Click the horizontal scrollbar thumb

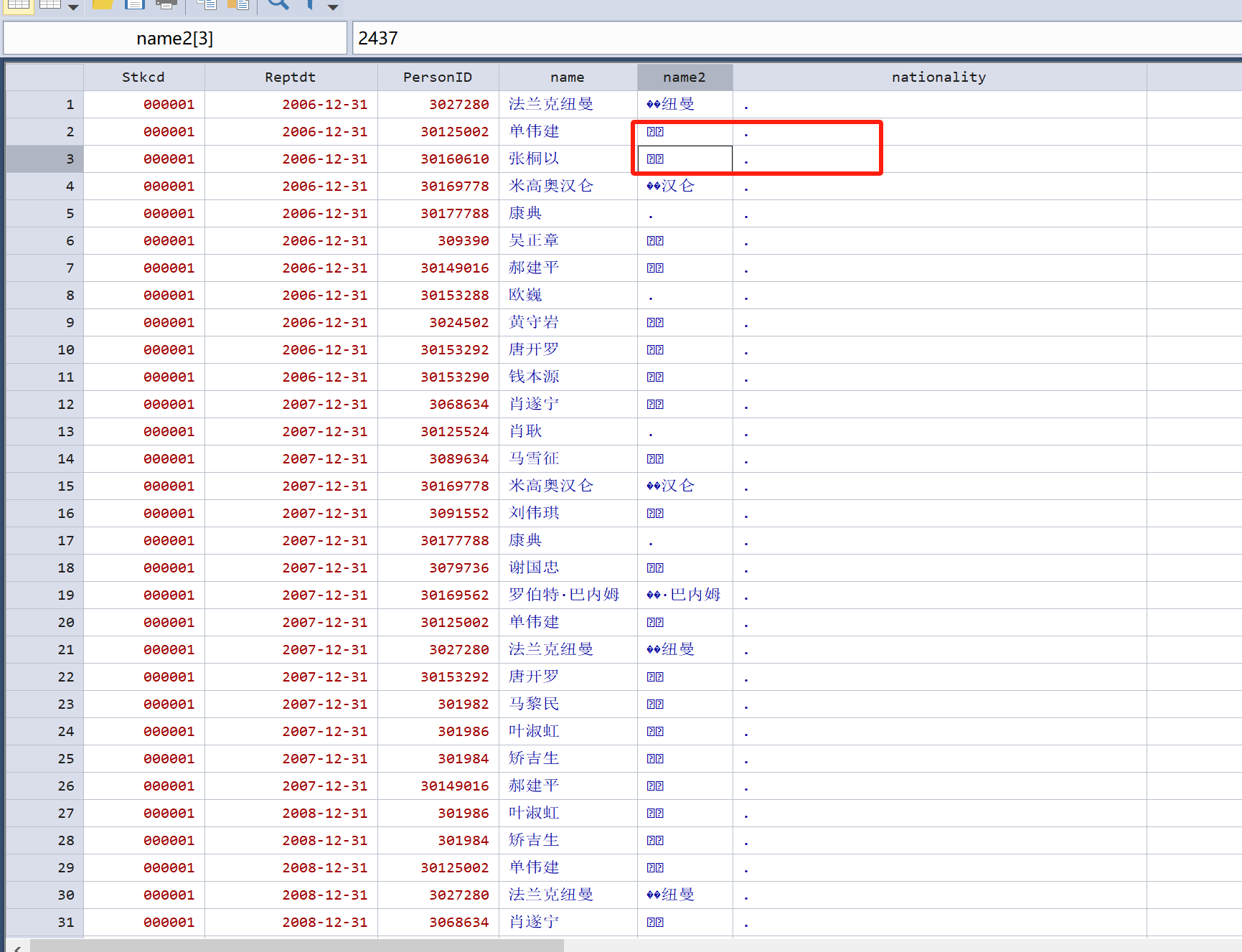pyautogui.click(x=297, y=946)
